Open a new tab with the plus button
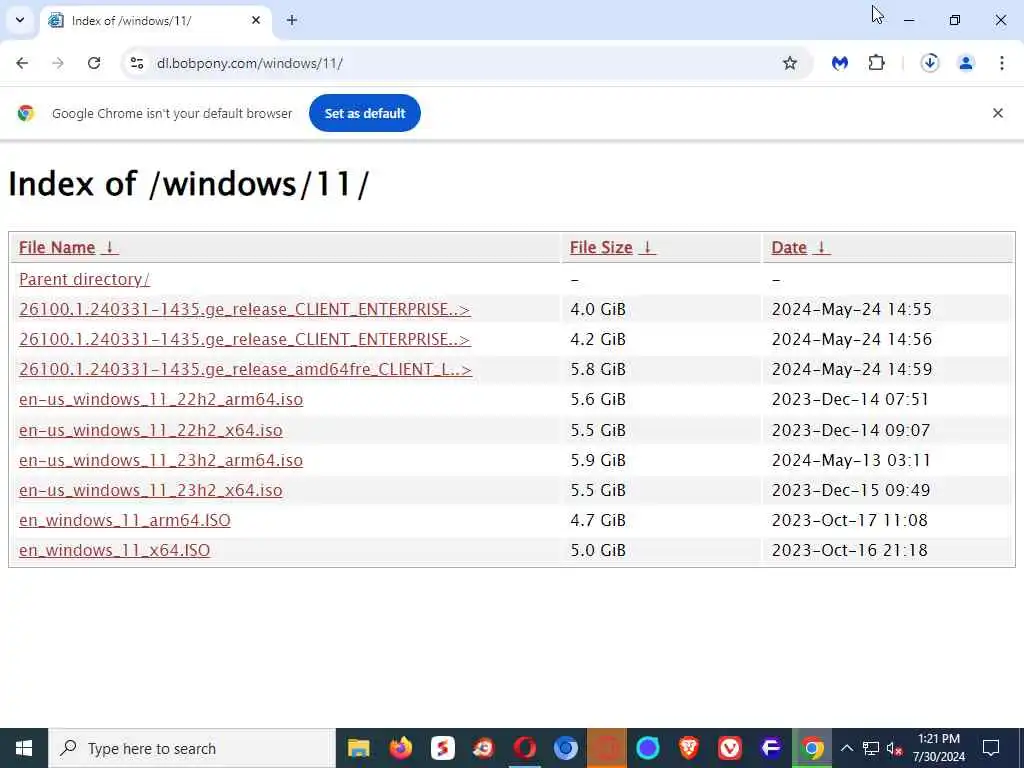Image resolution: width=1024 pixels, height=768 pixels. click(292, 20)
